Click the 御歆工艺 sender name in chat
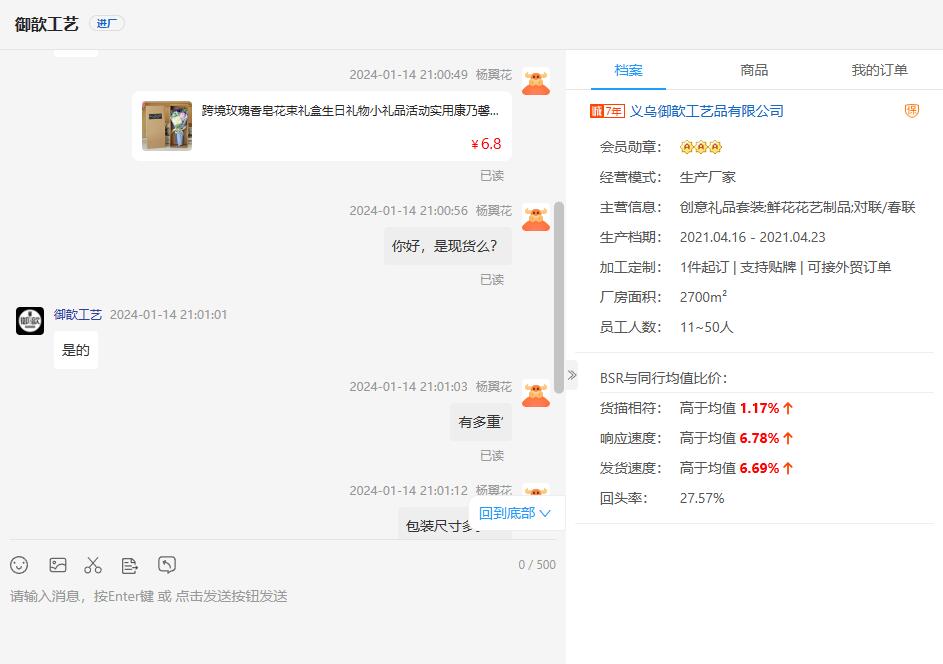This screenshot has width=943, height=664. [78, 315]
